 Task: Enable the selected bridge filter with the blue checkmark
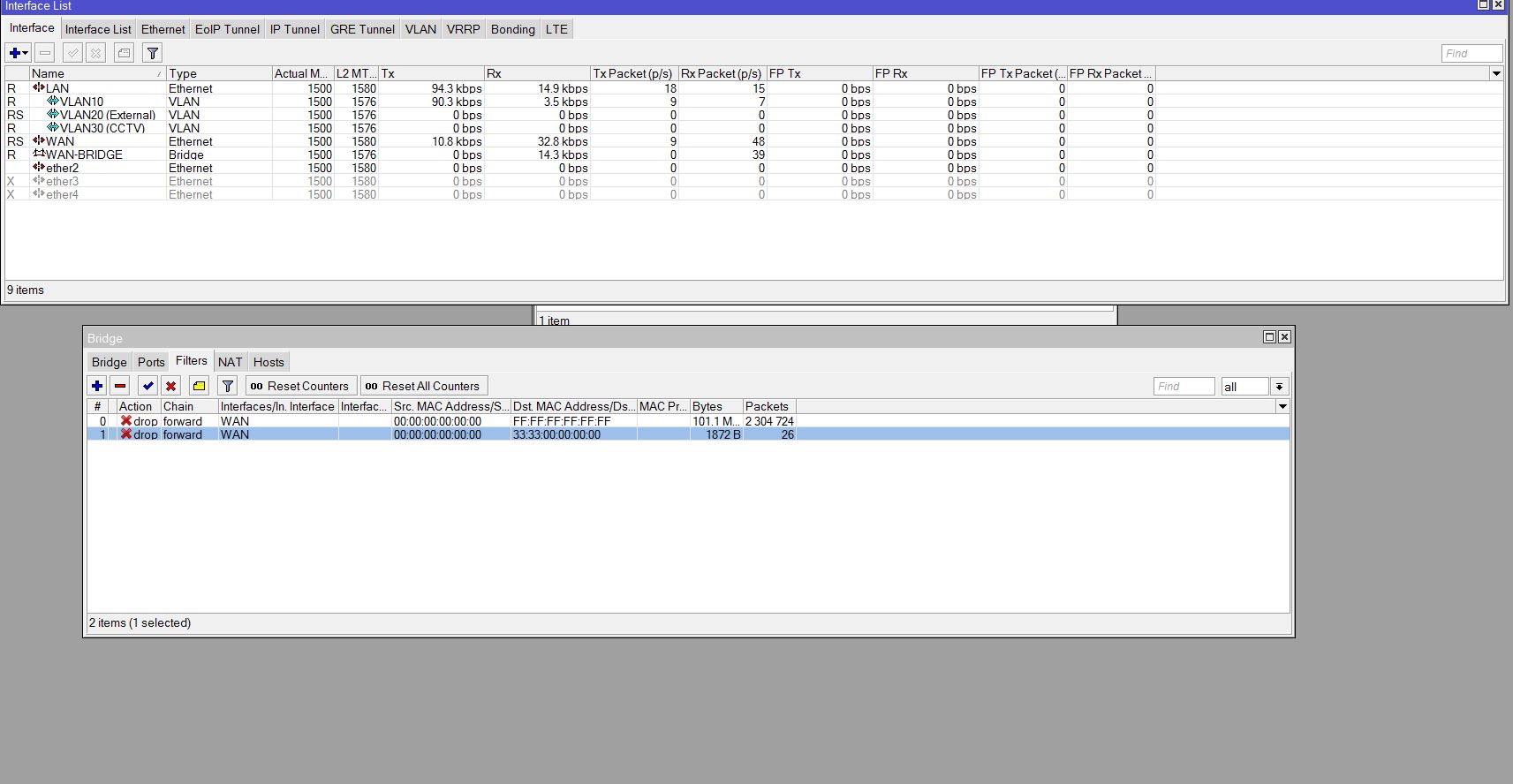(148, 386)
